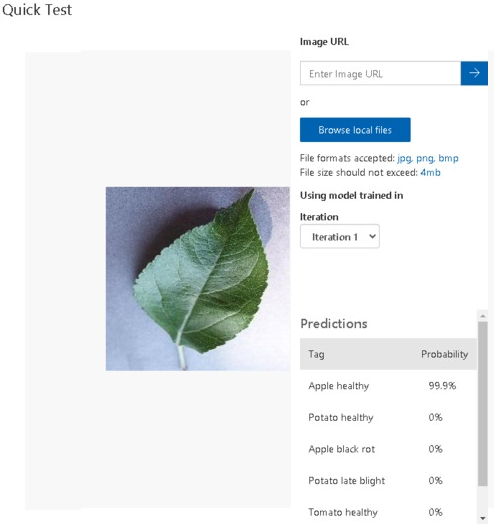Click Browse local files button

(355, 130)
